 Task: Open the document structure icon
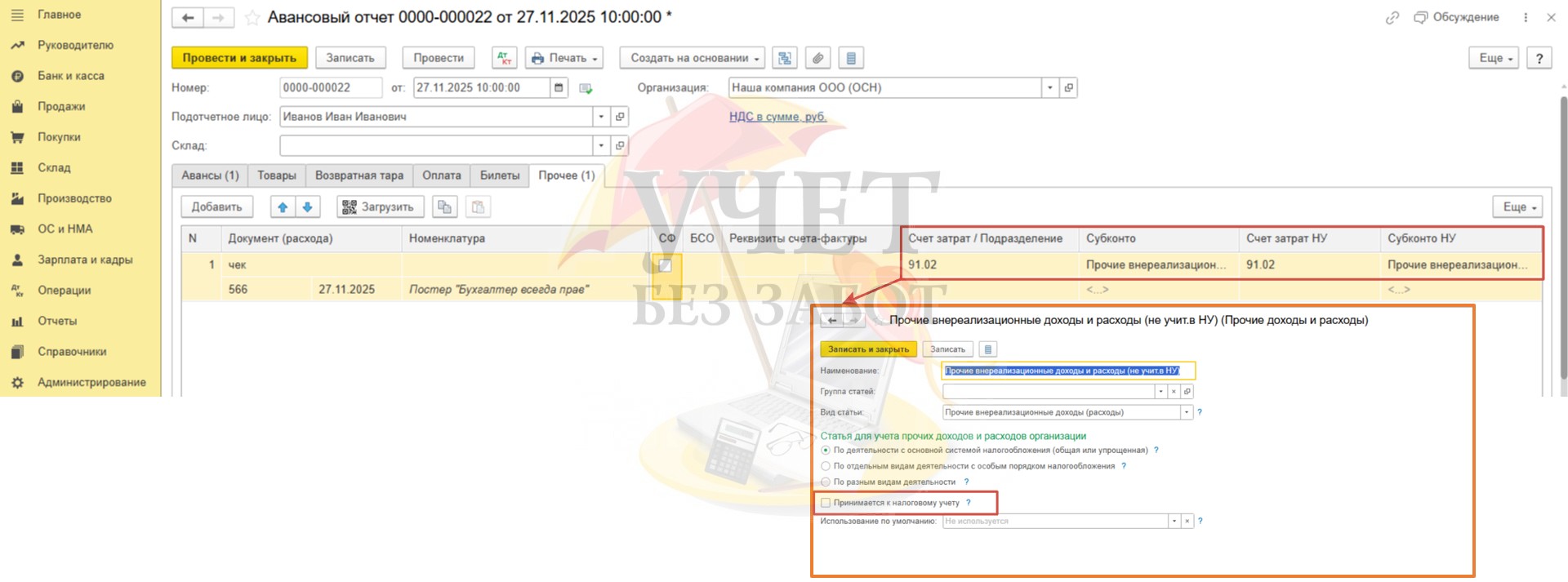tap(785, 58)
